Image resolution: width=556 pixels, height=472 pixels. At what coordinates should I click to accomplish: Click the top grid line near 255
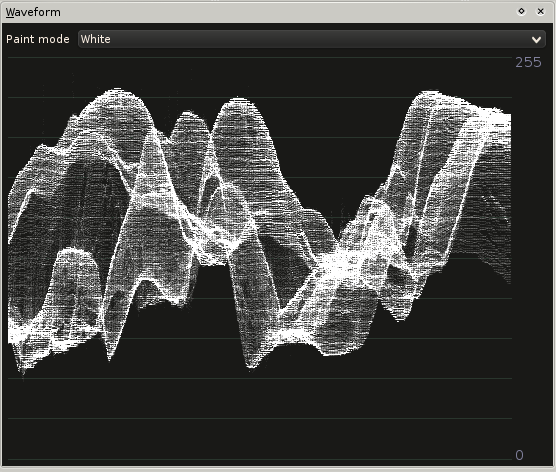pos(260,57)
